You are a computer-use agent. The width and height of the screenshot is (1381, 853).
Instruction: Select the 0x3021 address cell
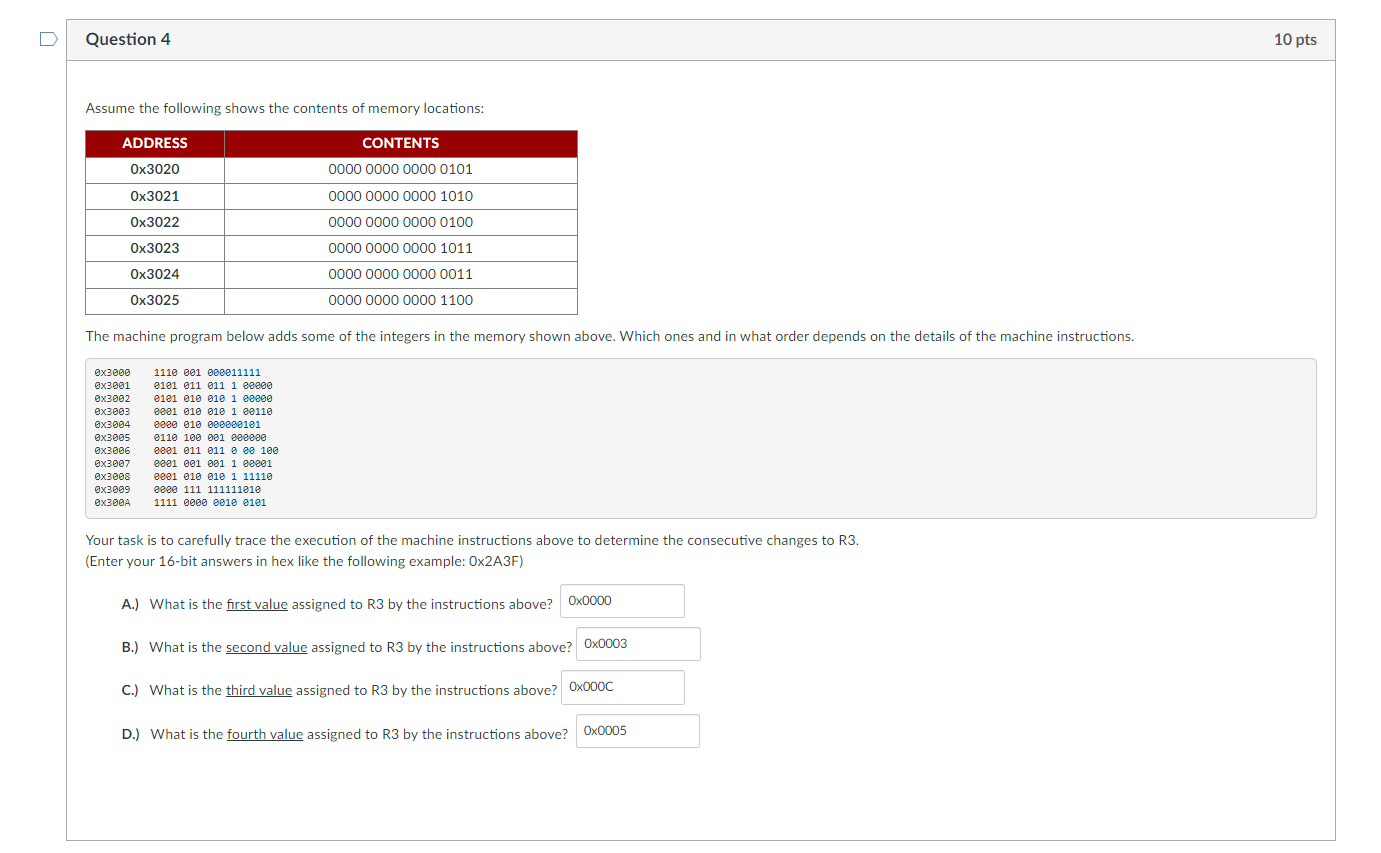pos(155,196)
